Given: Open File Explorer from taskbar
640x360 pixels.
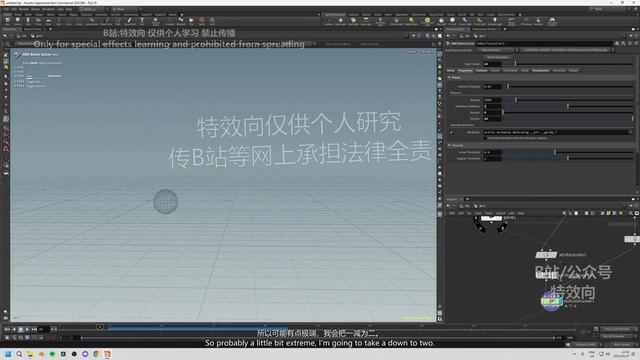Looking at the screenshot, I should (x=30, y=354).
